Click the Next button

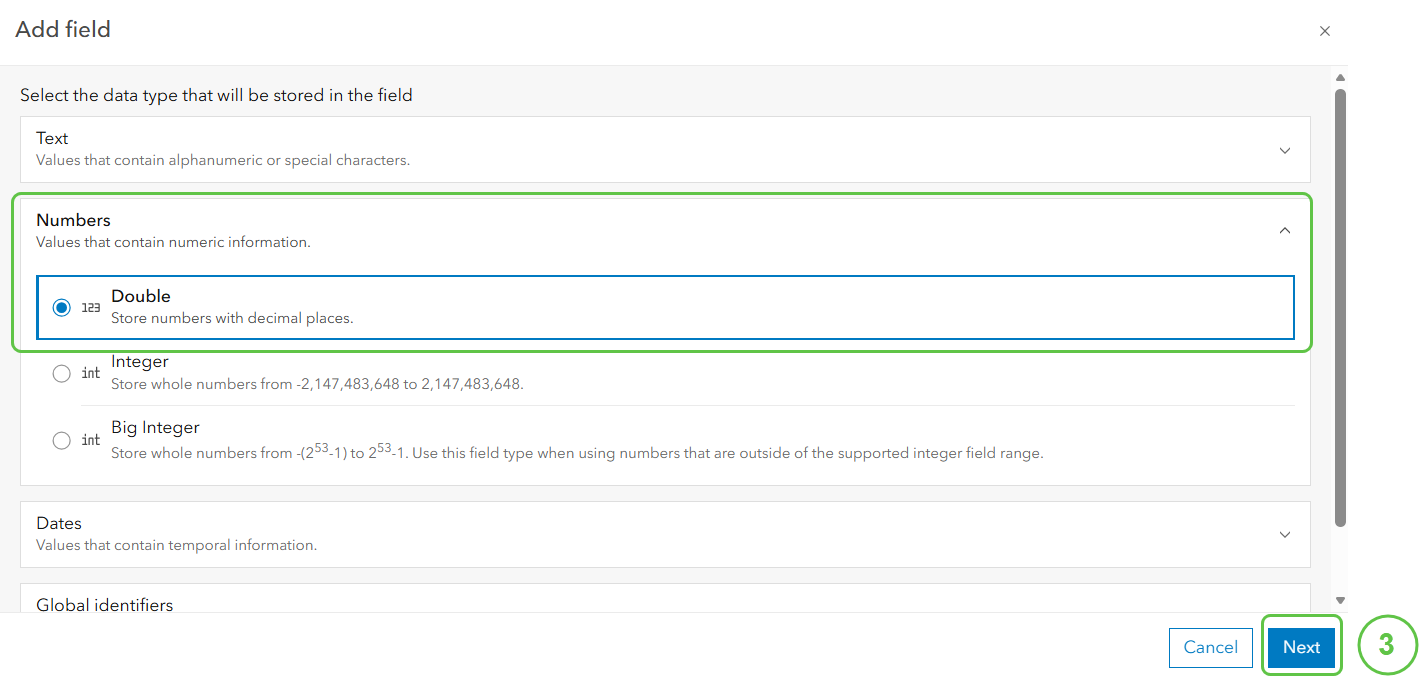pos(1301,647)
